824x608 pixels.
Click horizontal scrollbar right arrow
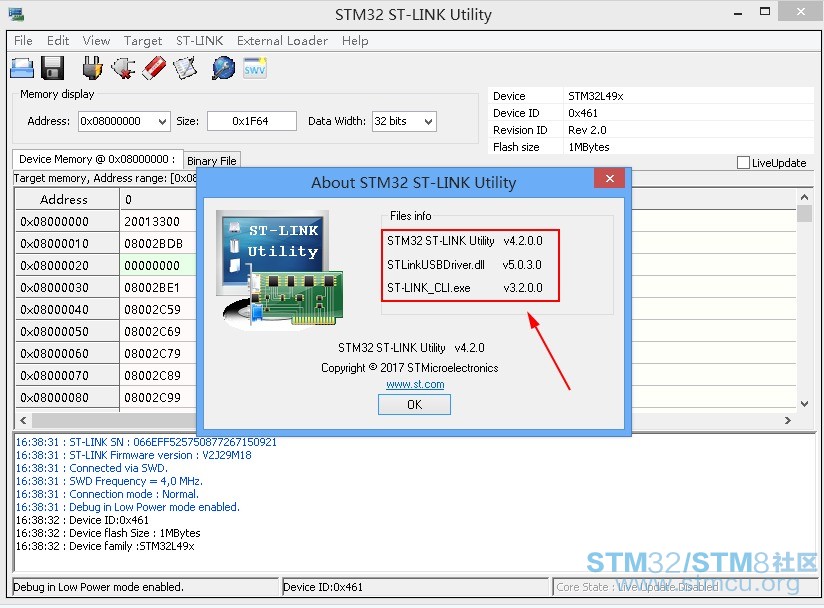click(787, 420)
